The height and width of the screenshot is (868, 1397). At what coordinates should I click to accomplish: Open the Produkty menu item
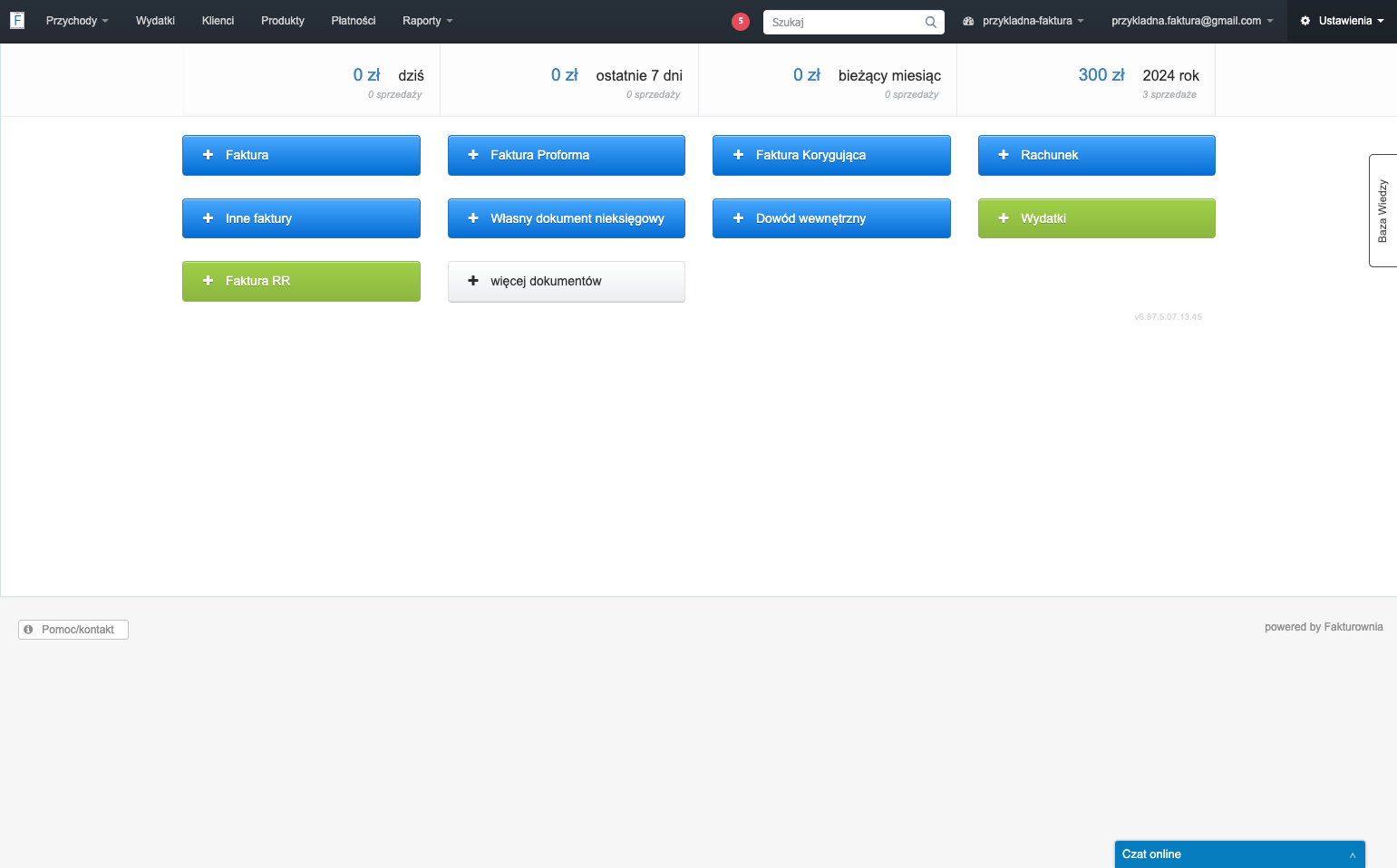coord(283,21)
